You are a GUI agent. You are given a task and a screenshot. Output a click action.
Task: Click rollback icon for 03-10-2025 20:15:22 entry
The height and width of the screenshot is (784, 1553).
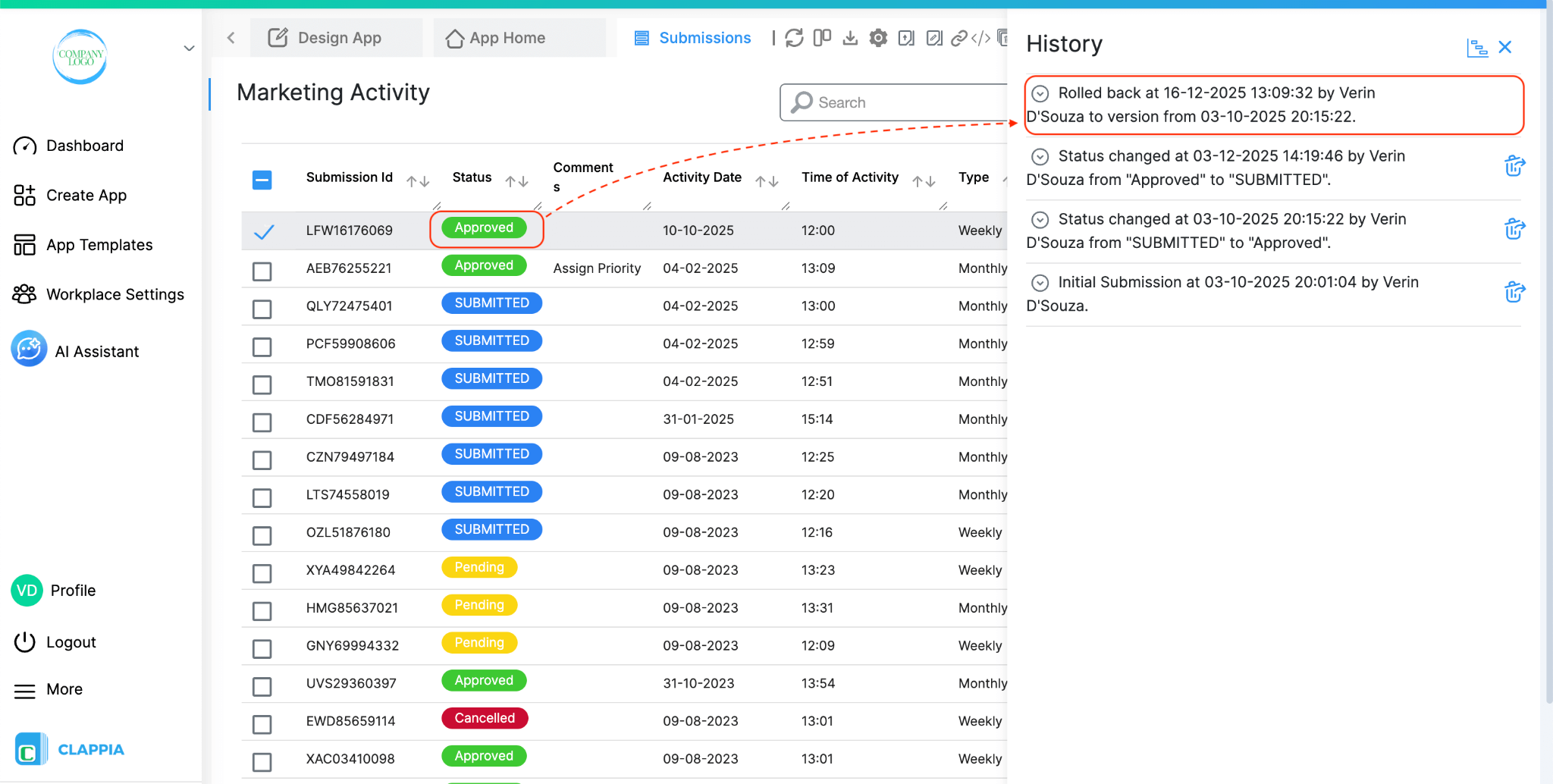coord(1514,228)
